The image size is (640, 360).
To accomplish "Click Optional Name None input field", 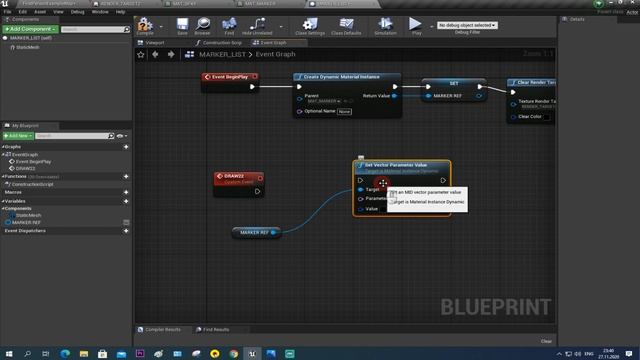I will click(x=344, y=111).
